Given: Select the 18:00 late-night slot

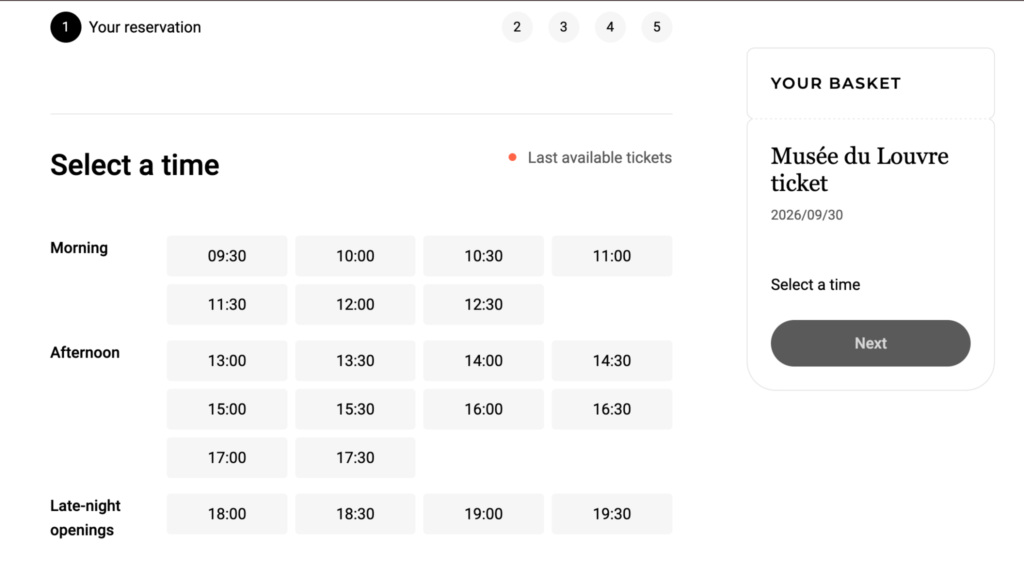Looking at the screenshot, I should tap(227, 514).
